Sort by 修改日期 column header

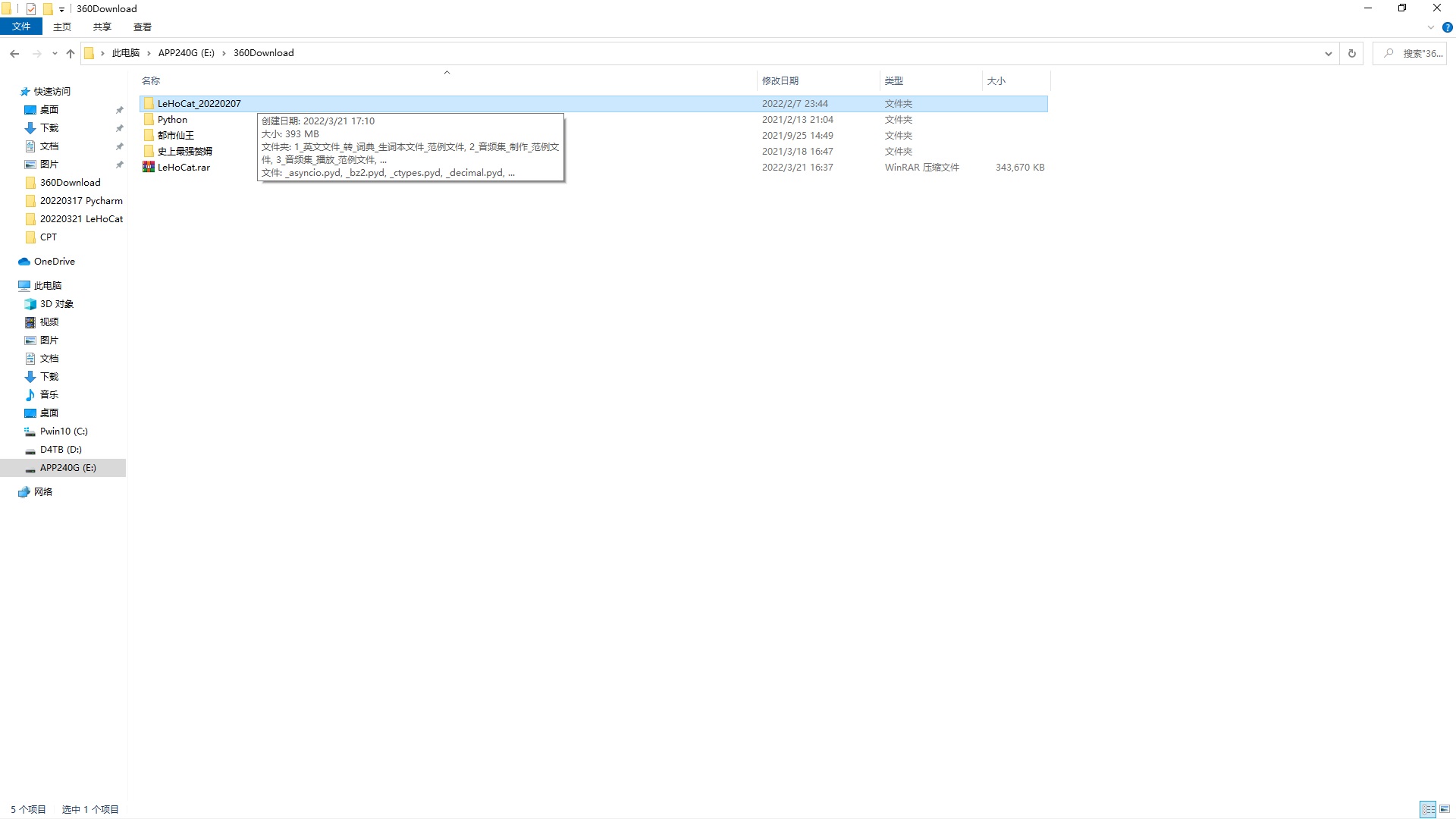click(780, 80)
